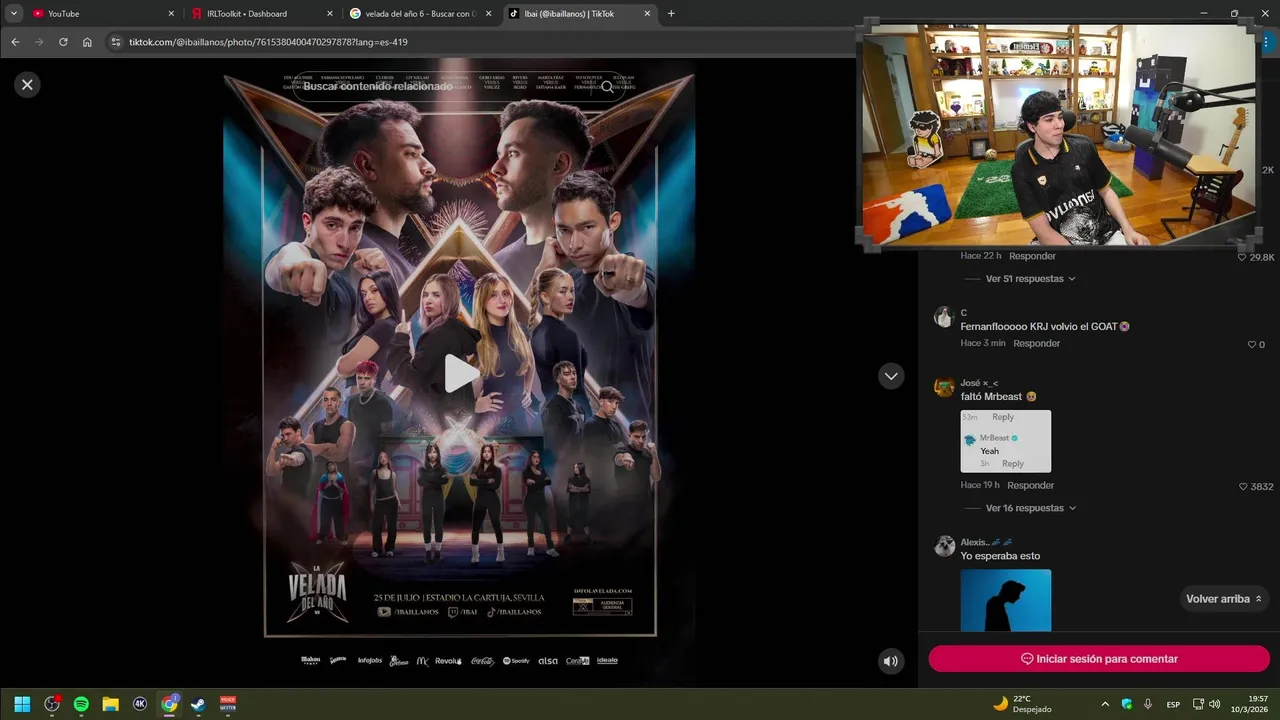Open the blue silhouette image in Alexis's comment
Image resolution: width=1280 pixels, height=720 pixels.
coord(1006,600)
